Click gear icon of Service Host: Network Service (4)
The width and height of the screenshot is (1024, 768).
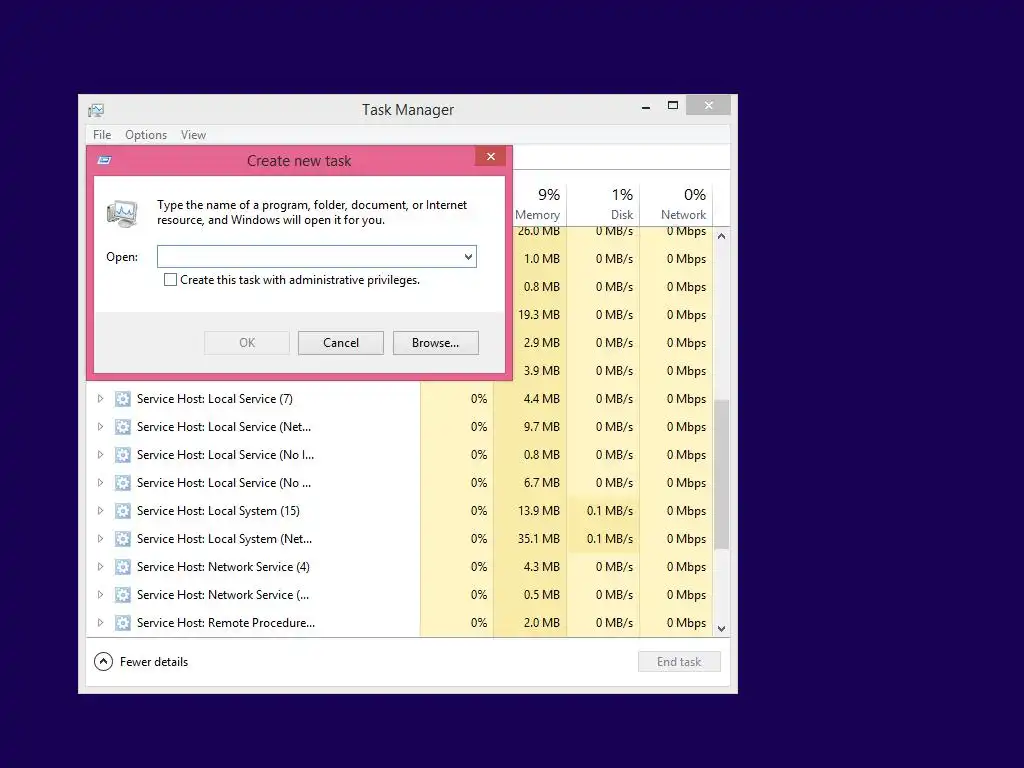point(123,568)
